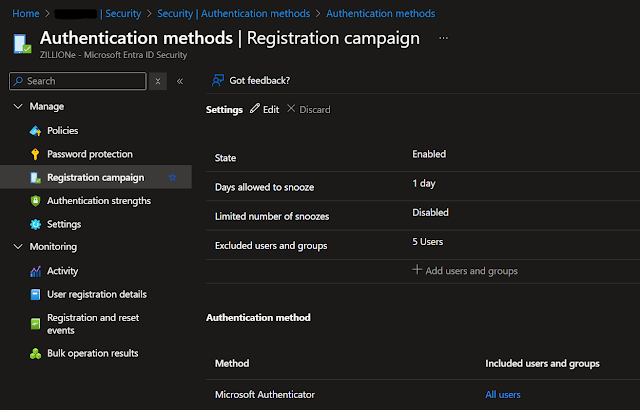Viewport: 640px width, 410px height.
Task: Collapse the Manage section
Action: click(17, 106)
